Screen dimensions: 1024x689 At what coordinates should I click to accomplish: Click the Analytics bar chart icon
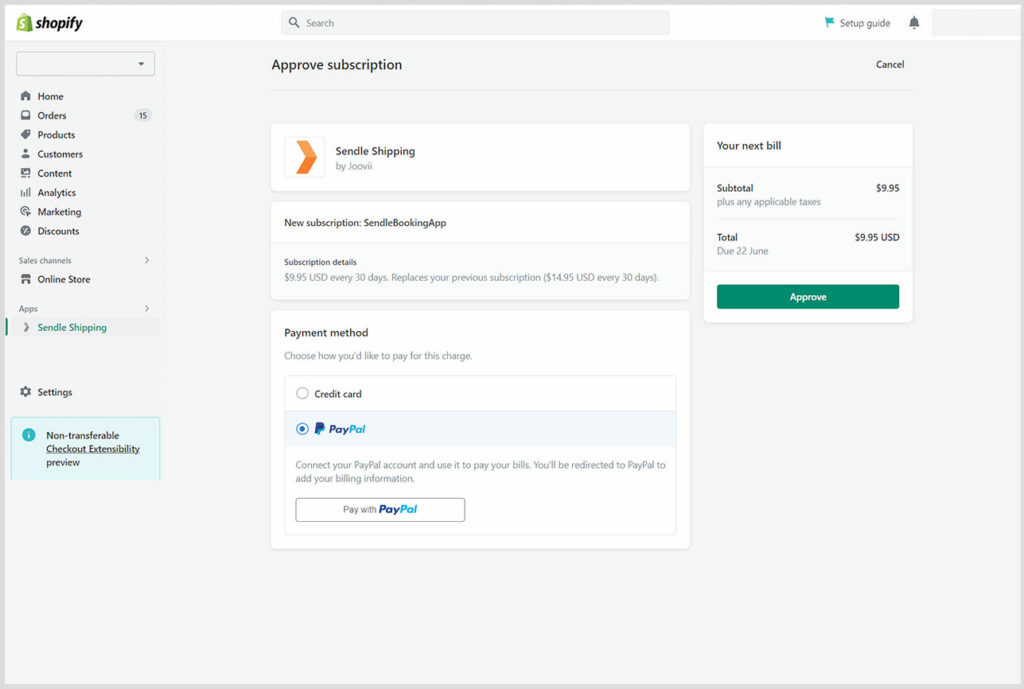pyautogui.click(x=25, y=192)
